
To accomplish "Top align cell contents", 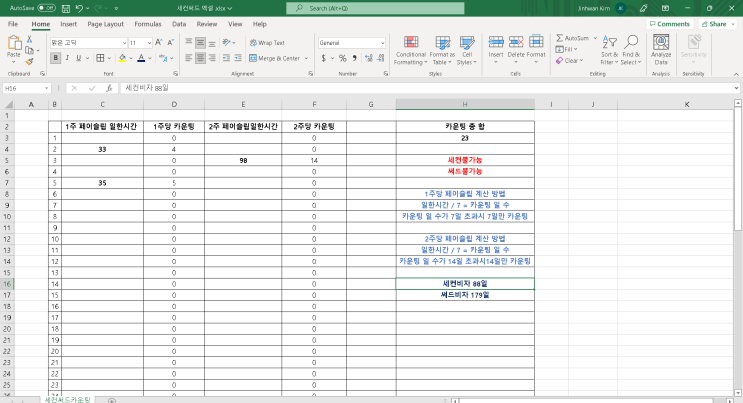I will point(189,43).
